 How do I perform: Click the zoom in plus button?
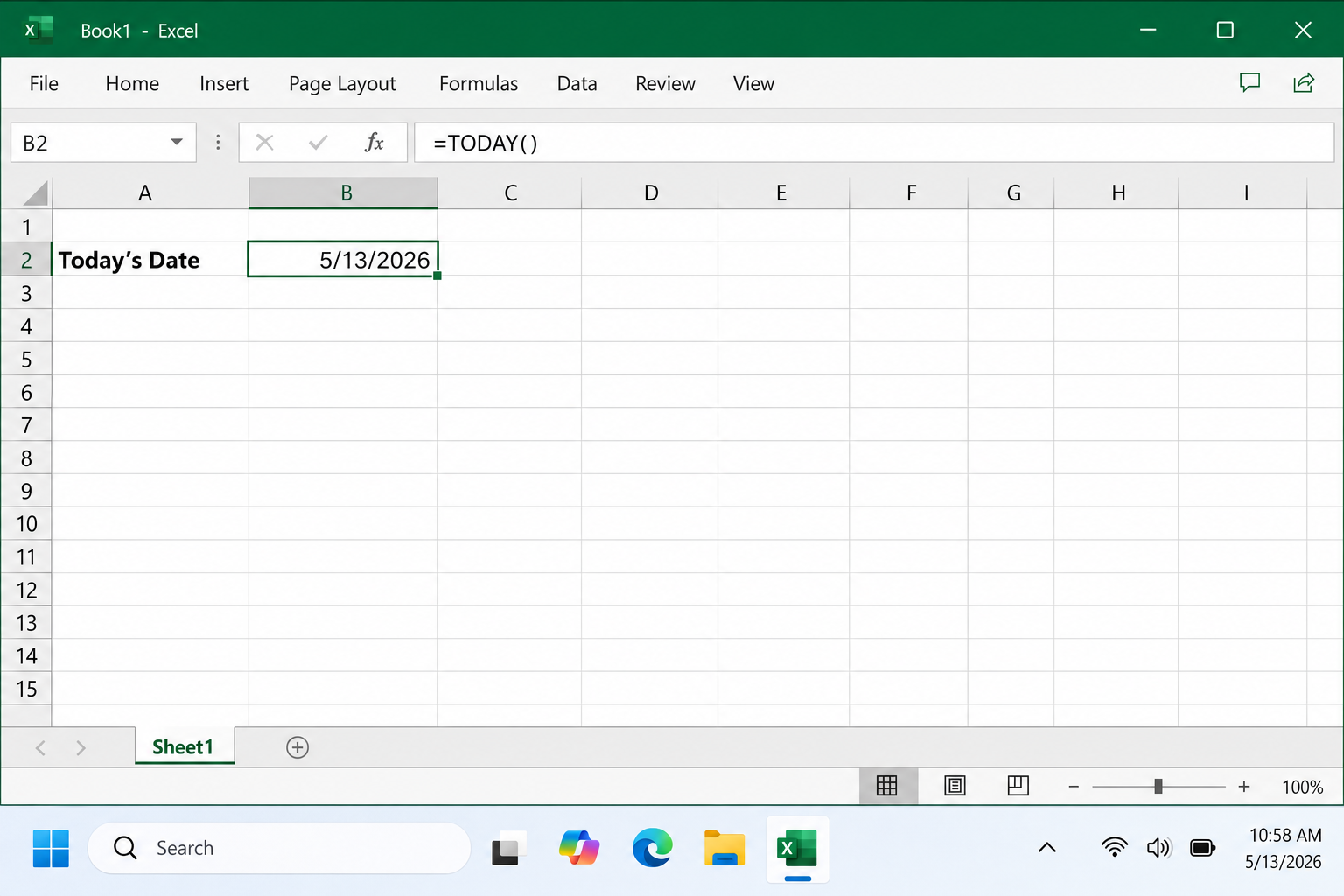[x=1244, y=787]
